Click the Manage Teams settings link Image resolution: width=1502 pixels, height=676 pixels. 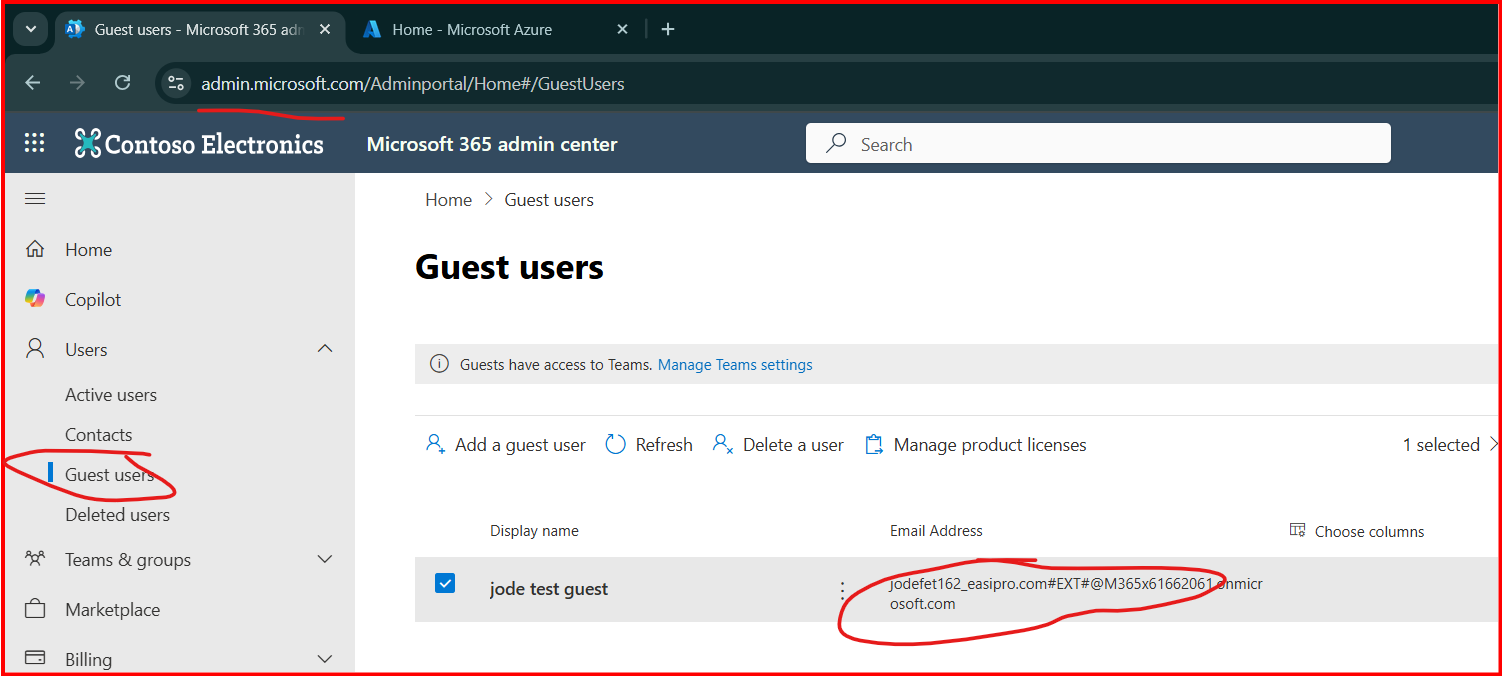735,365
